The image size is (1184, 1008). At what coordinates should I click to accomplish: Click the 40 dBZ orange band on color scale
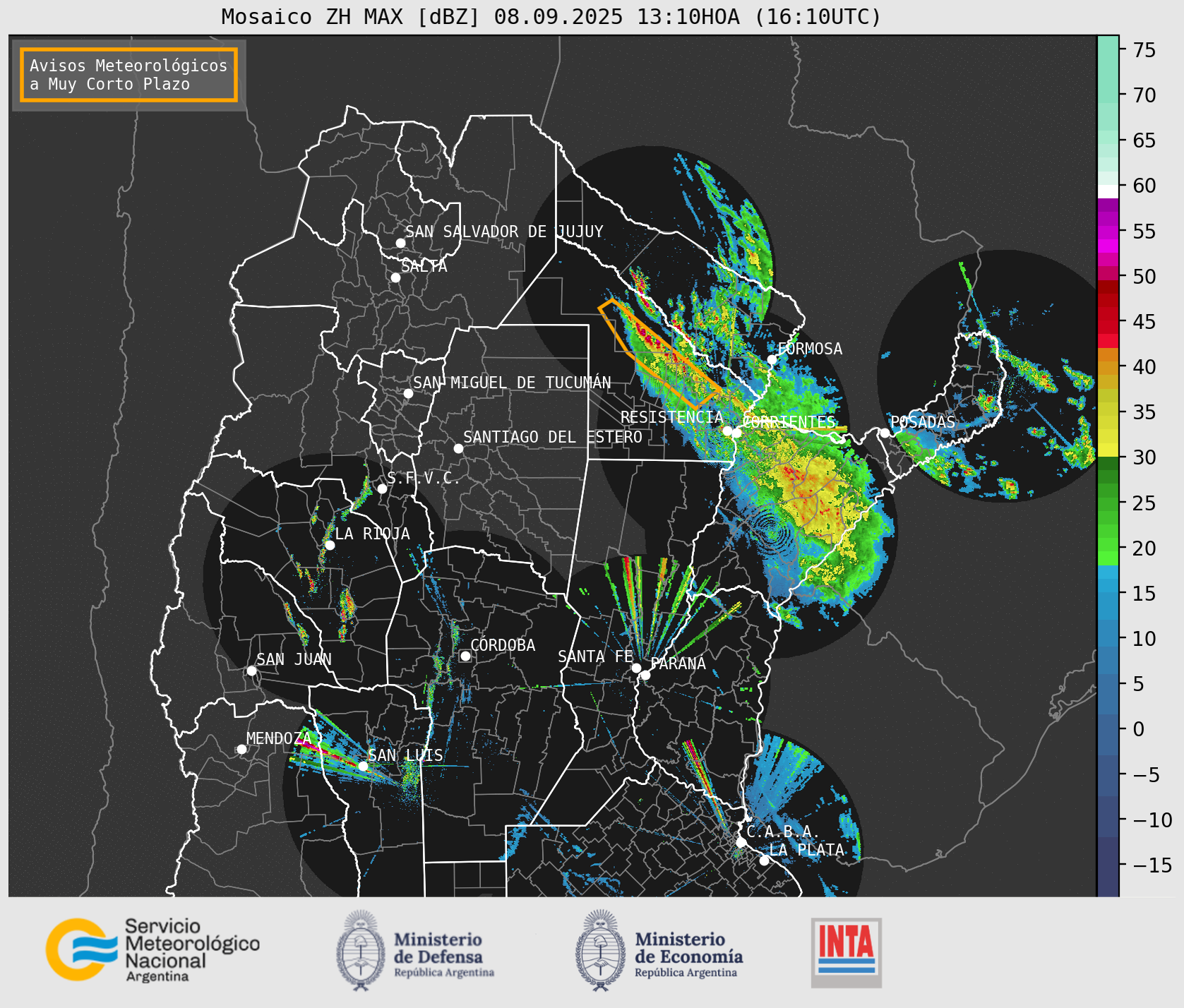tap(1108, 368)
